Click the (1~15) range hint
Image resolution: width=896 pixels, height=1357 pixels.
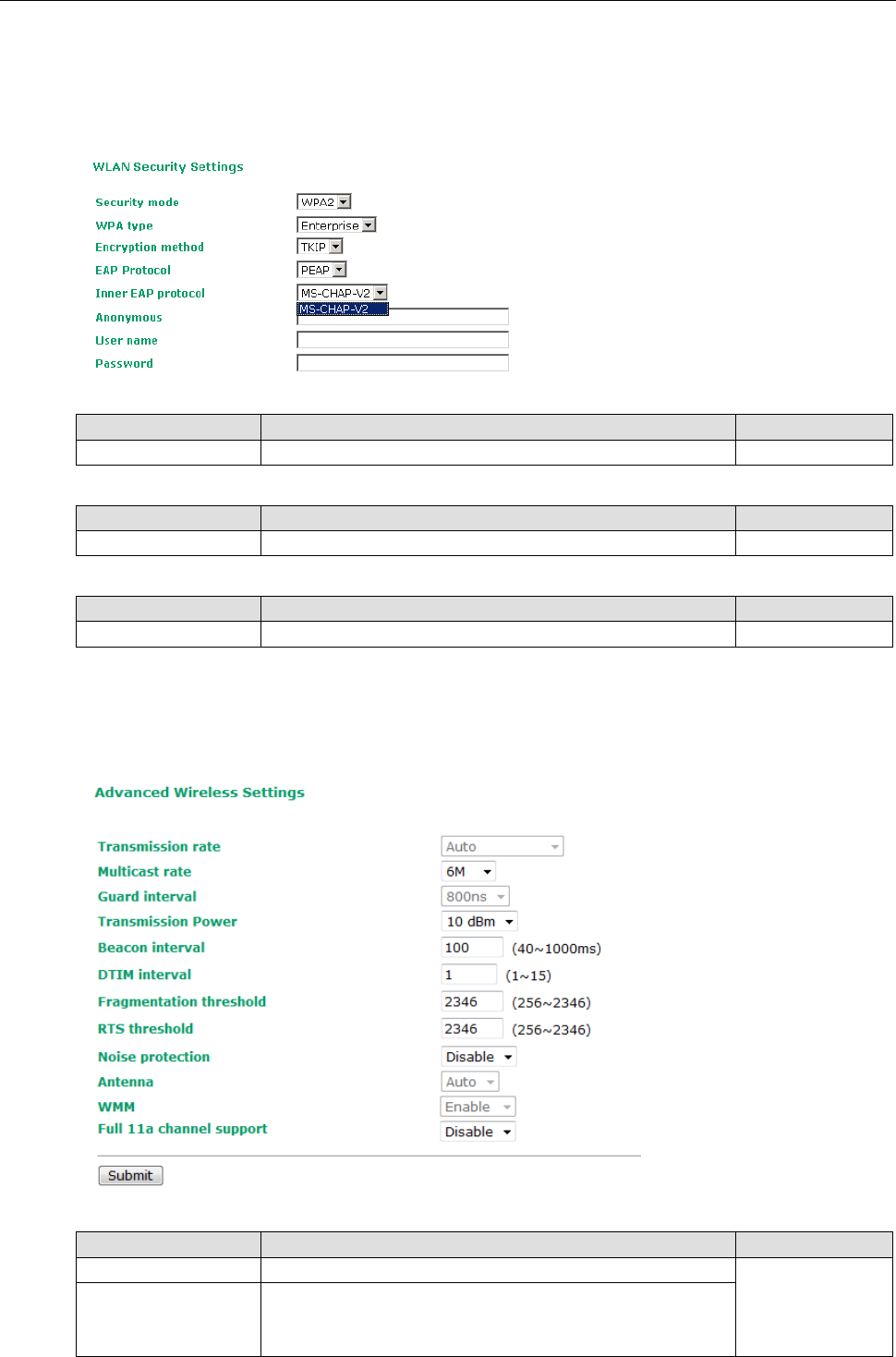point(528,975)
